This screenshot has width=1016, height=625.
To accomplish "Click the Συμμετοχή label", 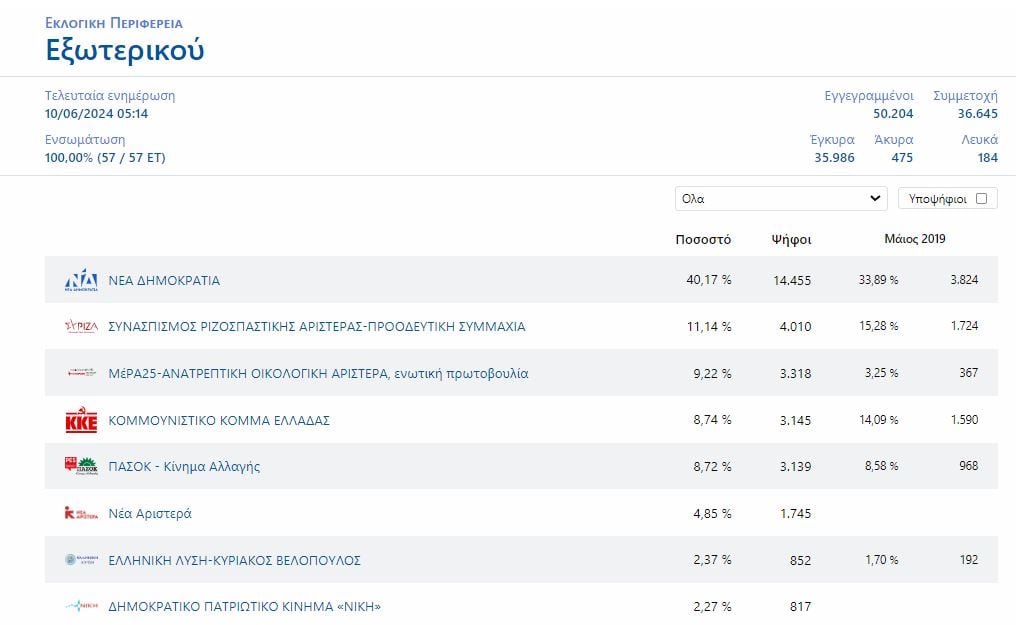I will (965, 96).
